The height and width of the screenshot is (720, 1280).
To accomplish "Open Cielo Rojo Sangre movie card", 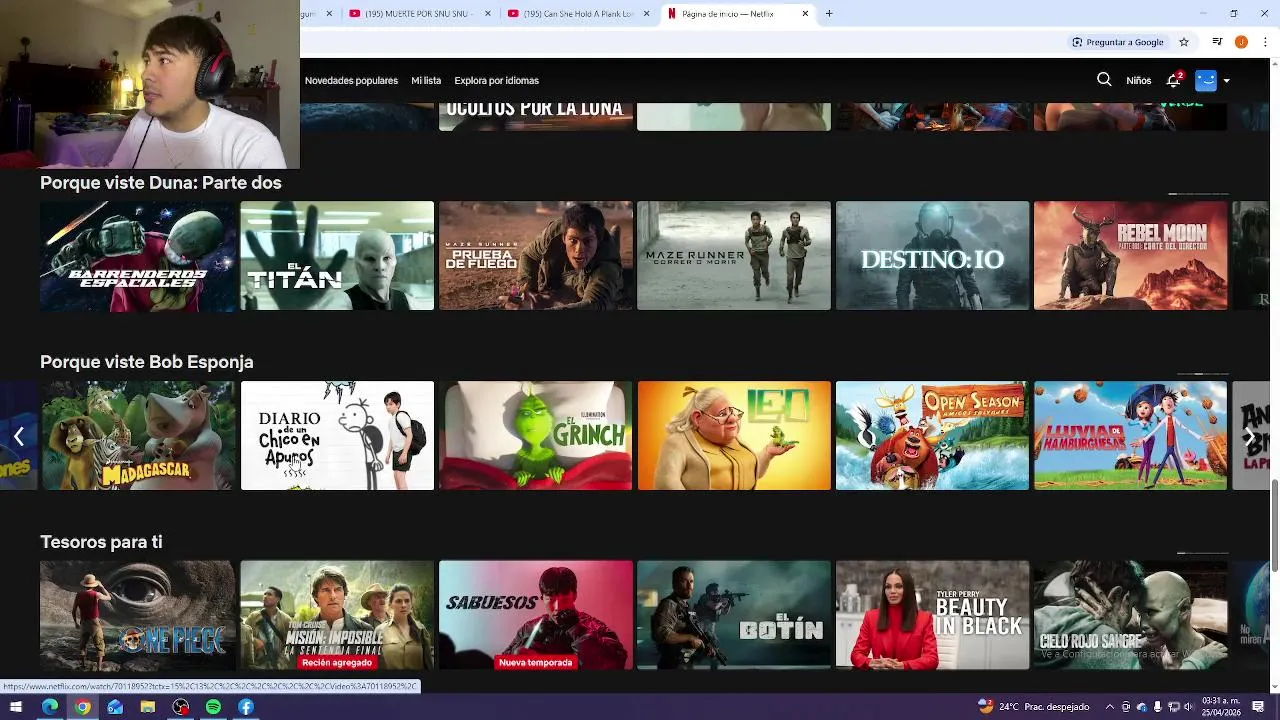I will (1130, 615).
